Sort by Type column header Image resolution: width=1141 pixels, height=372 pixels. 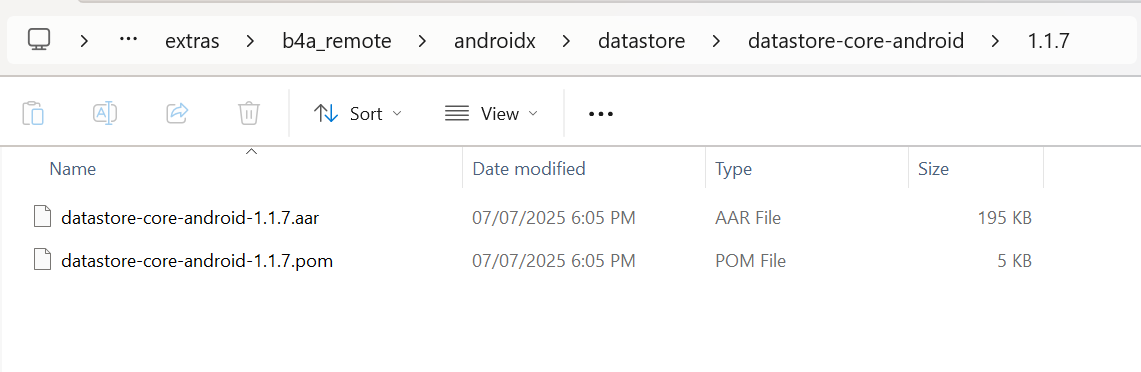[734, 169]
